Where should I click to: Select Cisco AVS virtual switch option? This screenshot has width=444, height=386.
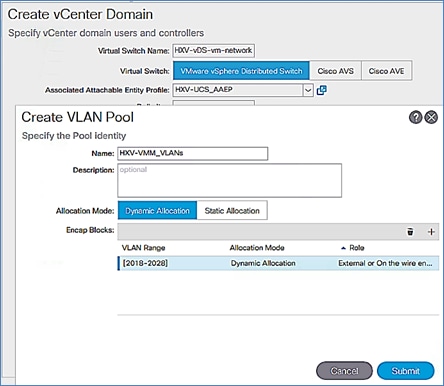click(335, 71)
